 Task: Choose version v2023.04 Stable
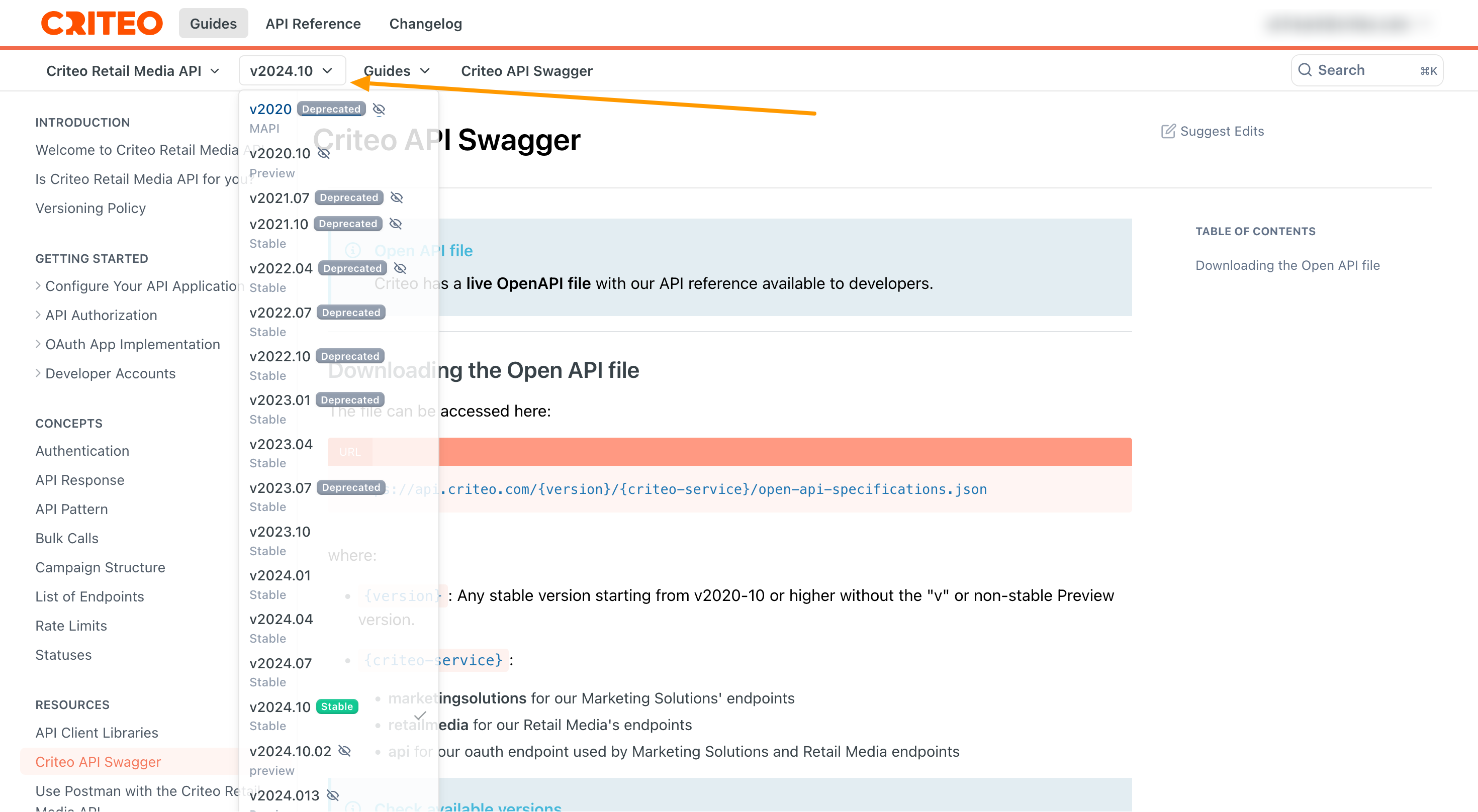338,453
